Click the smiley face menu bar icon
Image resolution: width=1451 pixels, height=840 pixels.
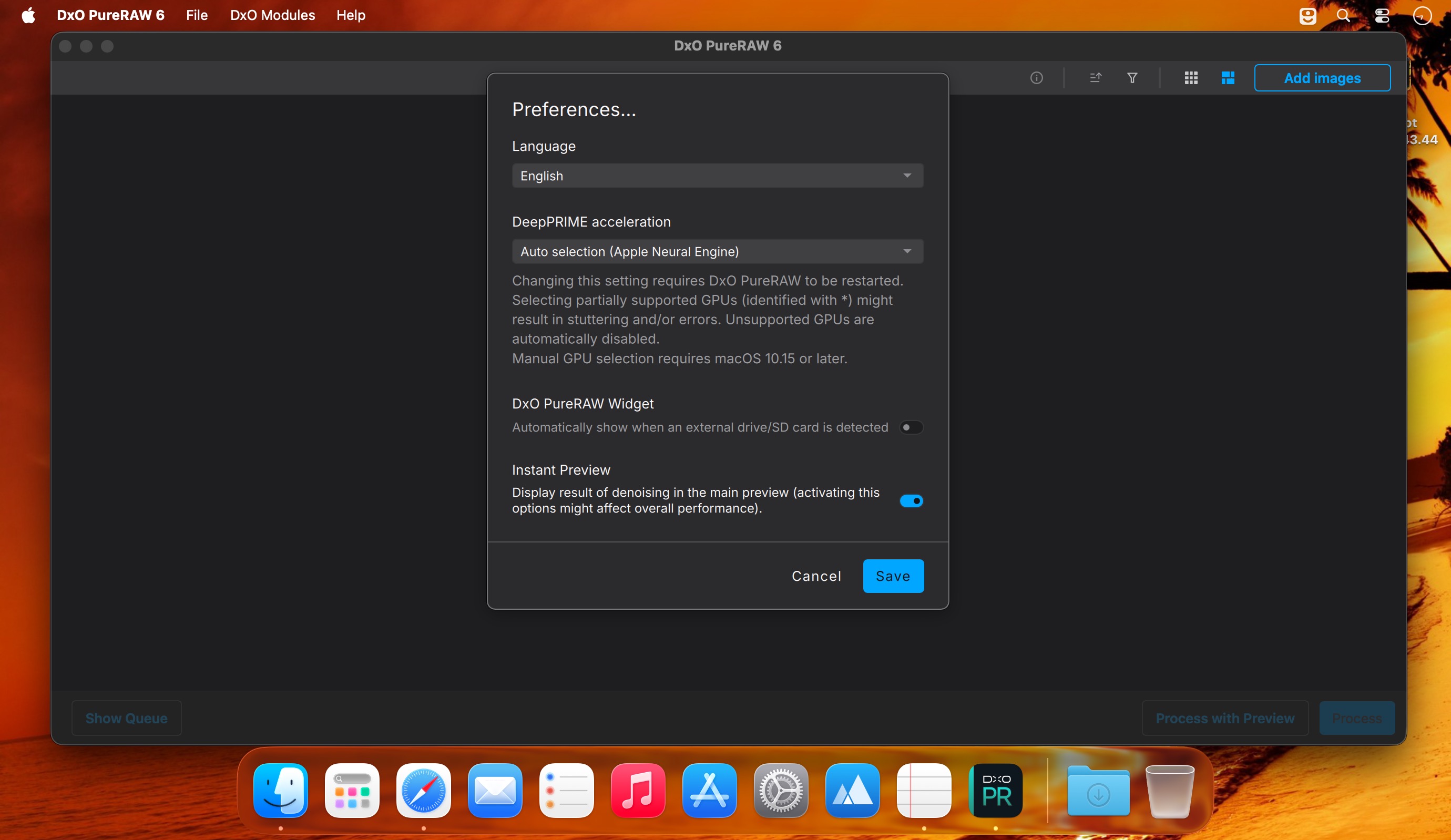click(1307, 16)
